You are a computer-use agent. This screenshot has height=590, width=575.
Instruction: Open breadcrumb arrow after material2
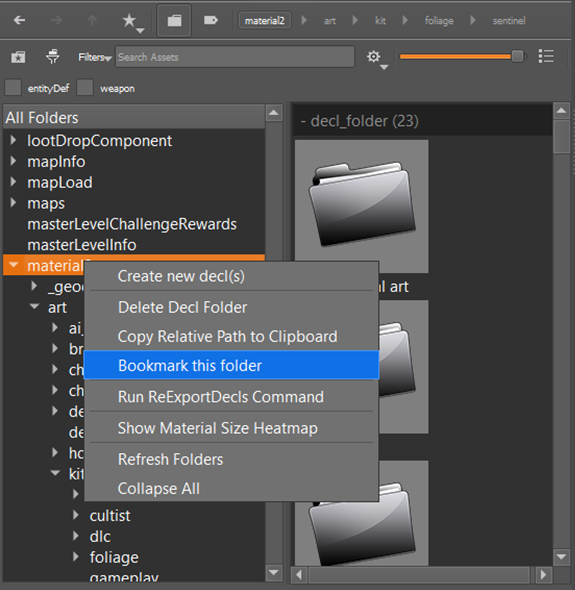(x=304, y=20)
